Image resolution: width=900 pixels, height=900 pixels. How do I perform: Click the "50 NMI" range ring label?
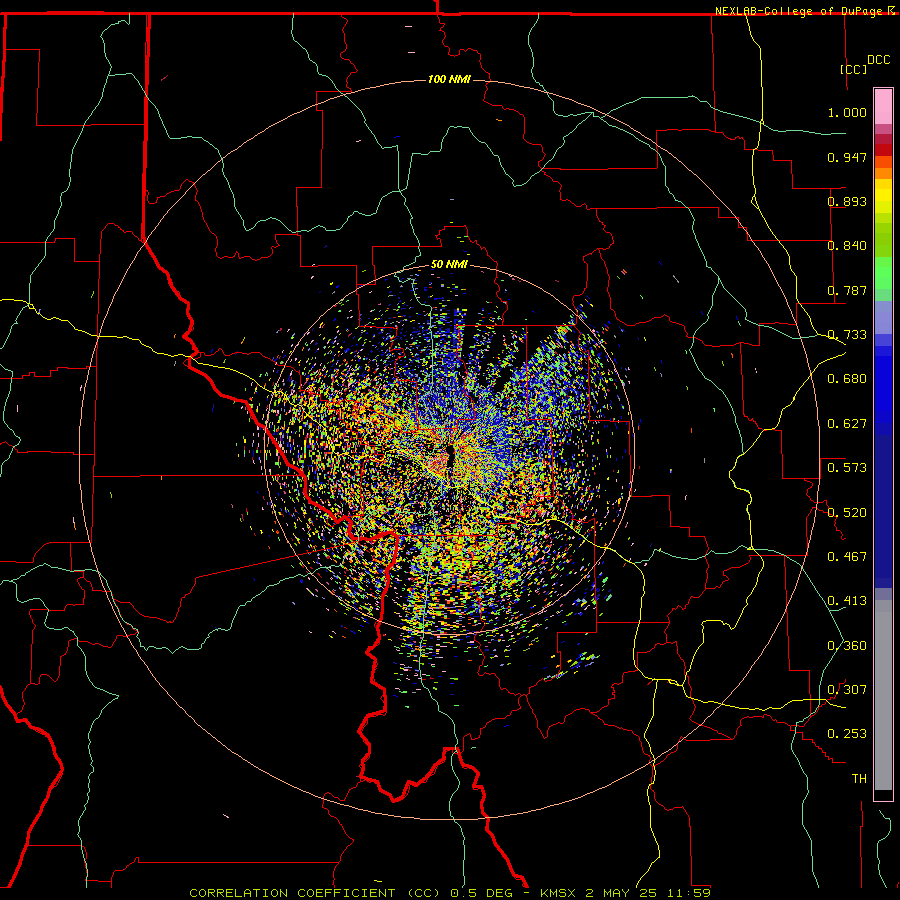click(x=449, y=264)
